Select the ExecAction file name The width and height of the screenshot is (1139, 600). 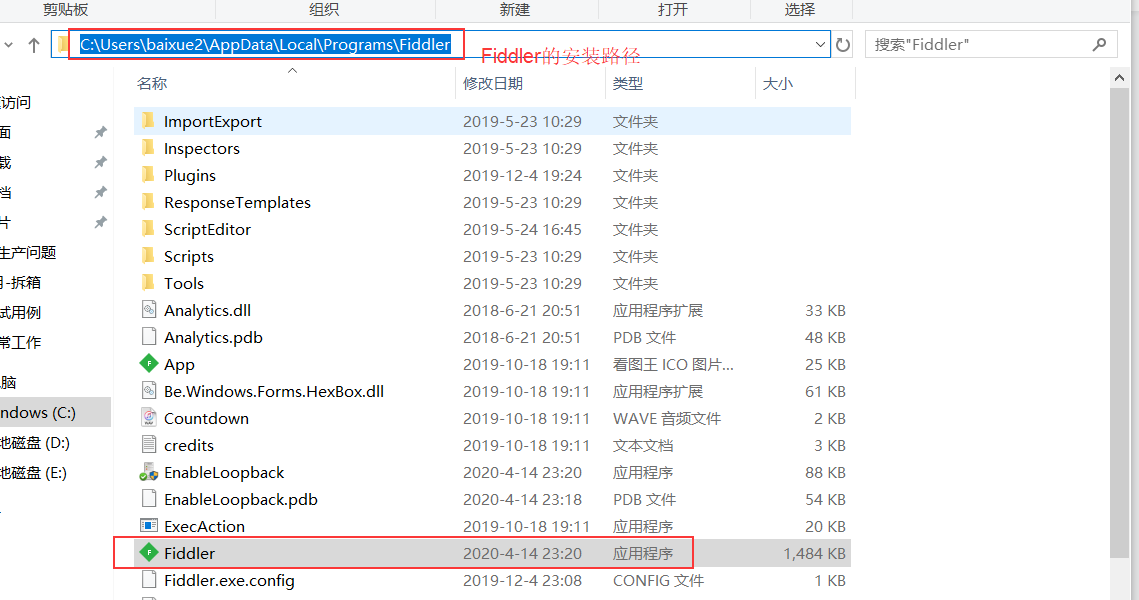point(204,526)
